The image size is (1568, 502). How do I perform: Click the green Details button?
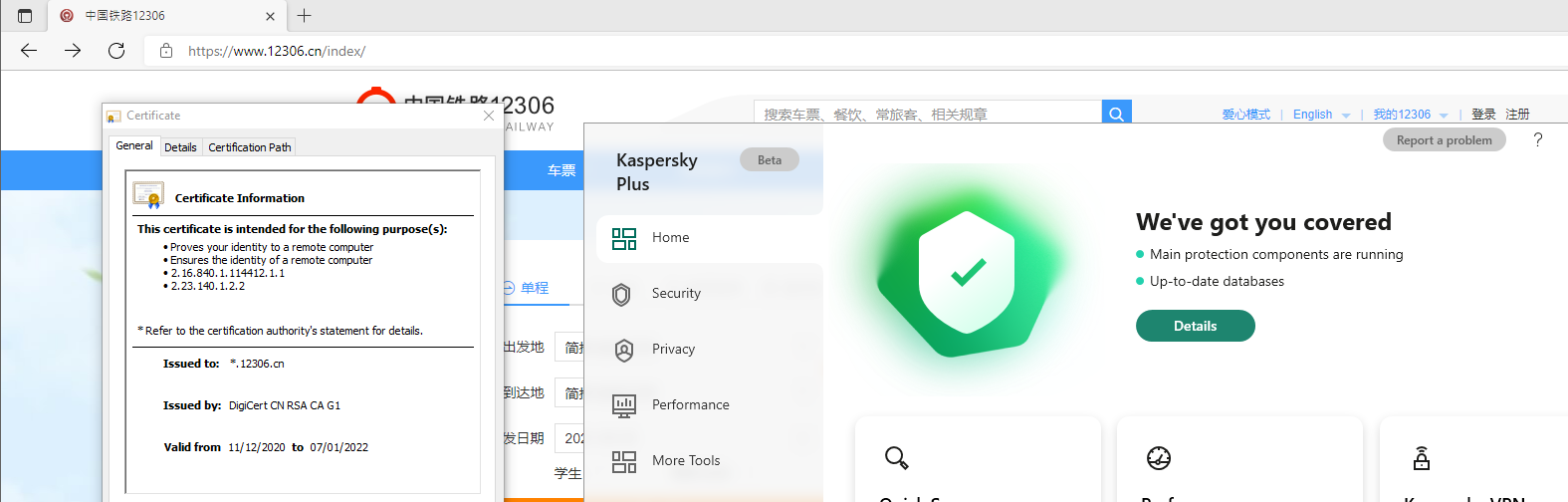tap(1195, 326)
